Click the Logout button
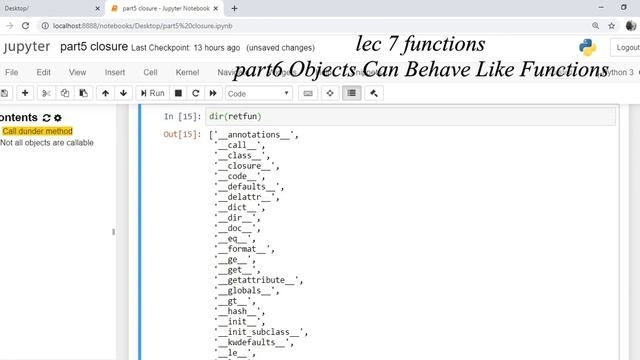 click(x=627, y=48)
